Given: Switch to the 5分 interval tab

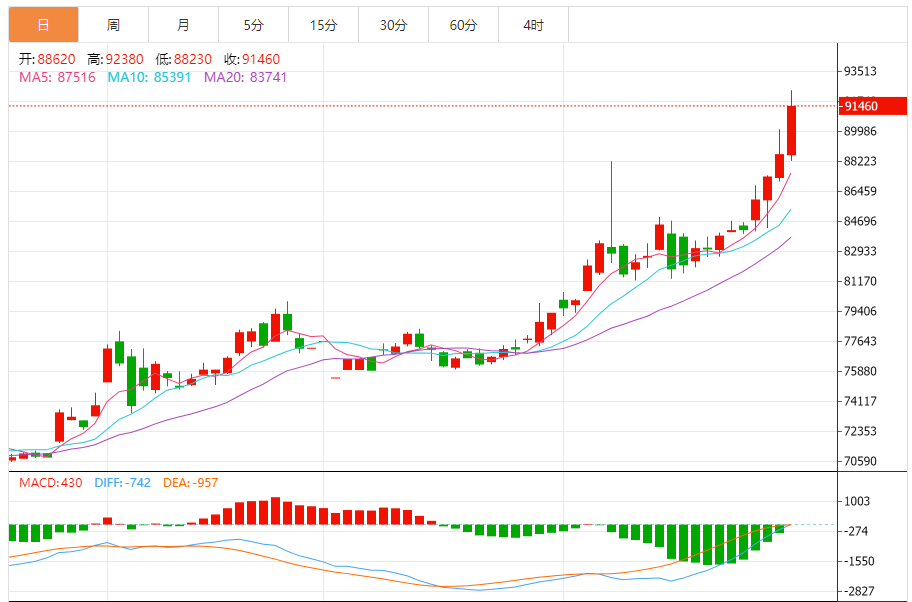Looking at the screenshot, I should [253, 25].
